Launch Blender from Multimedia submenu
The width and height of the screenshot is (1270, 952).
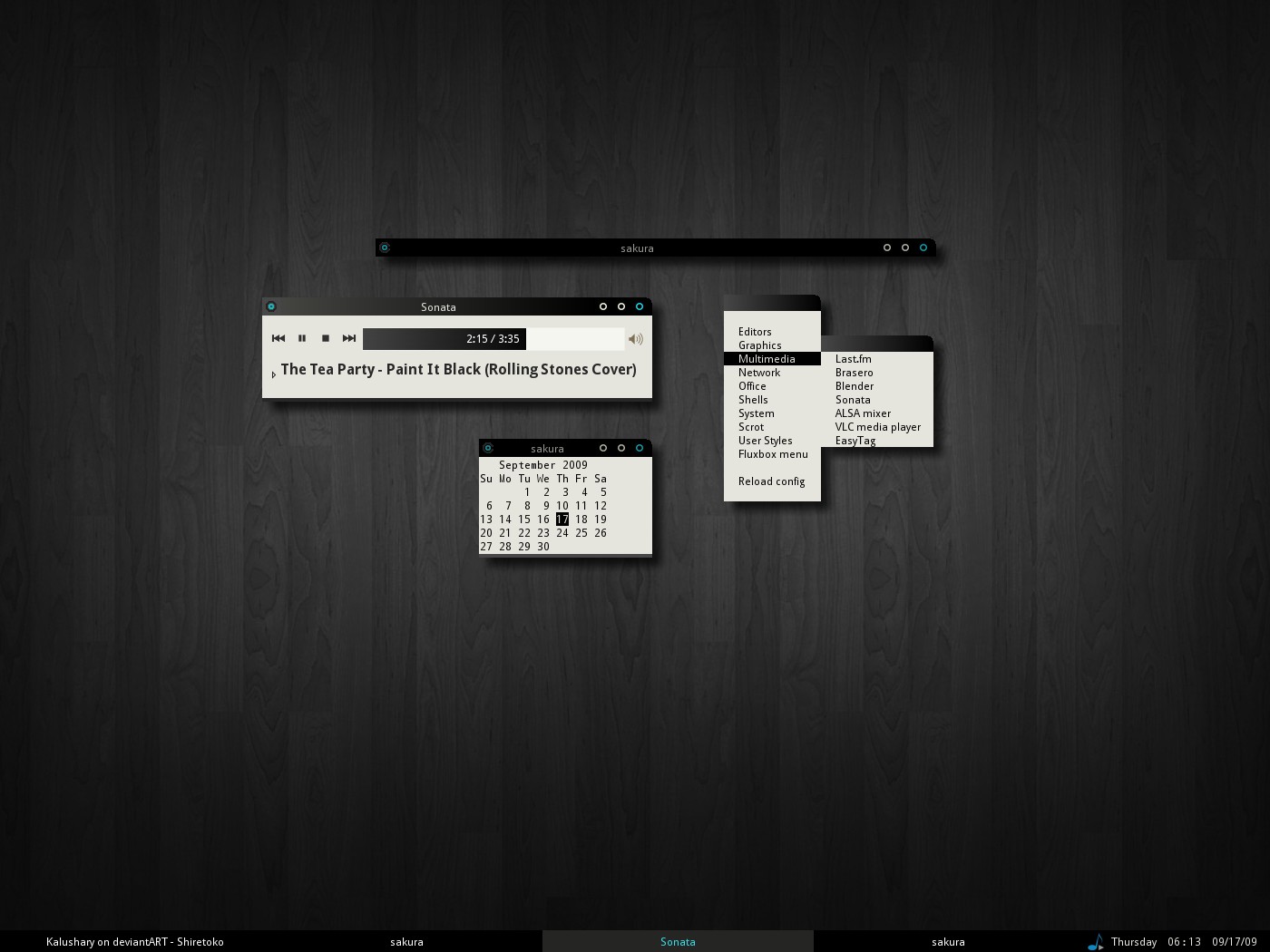(x=877, y=386)
